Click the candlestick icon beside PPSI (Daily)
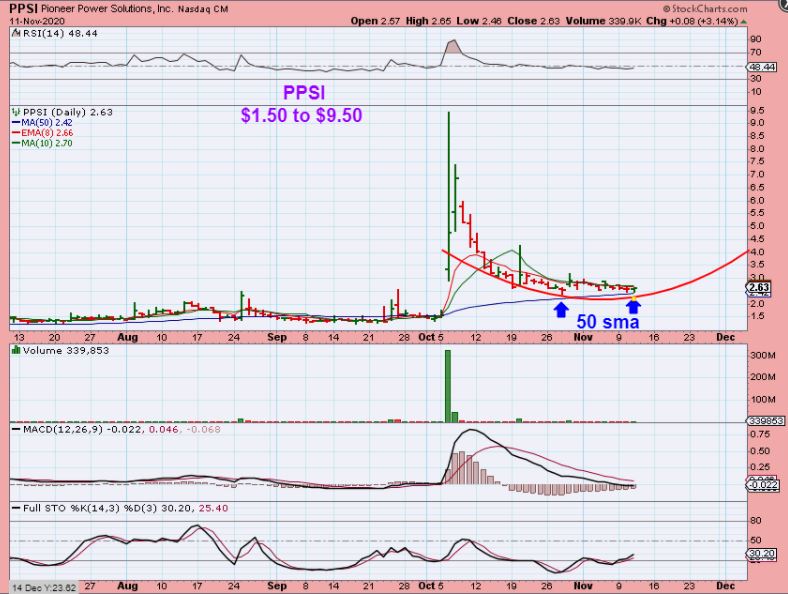 pos(16,112)
